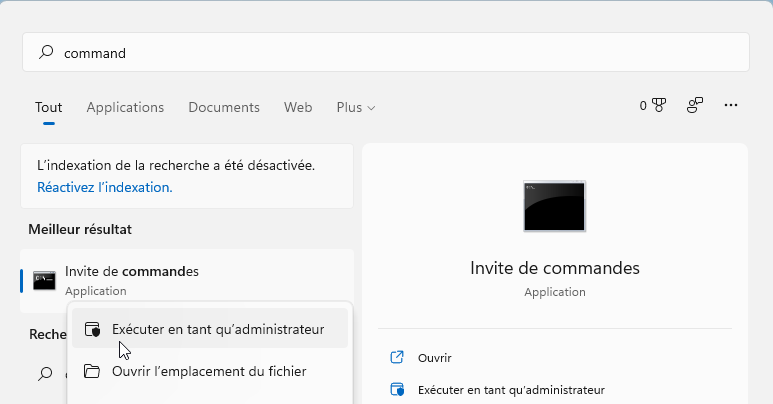Click the web search magnifier icon below Recherche
This screenshot has width=773, height=404.
click(x=45, y=373)
